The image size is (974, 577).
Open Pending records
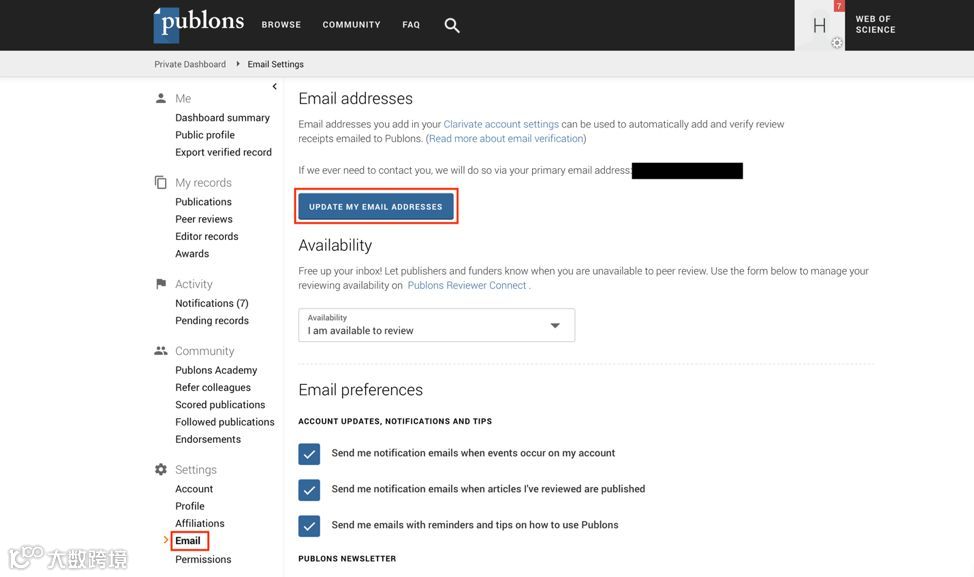212,320
